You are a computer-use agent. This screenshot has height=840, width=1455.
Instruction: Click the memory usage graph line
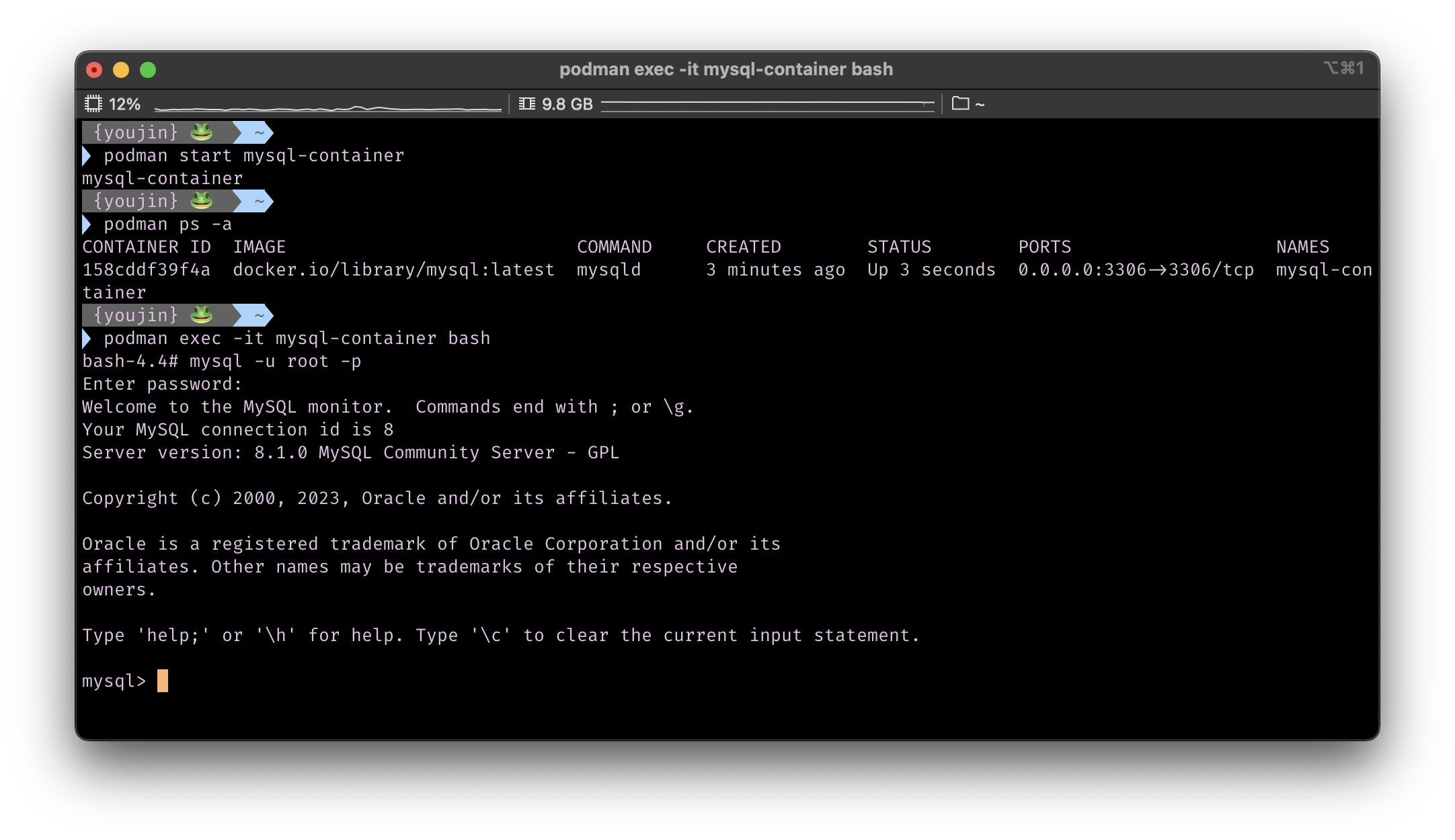[x=767, y=103]
